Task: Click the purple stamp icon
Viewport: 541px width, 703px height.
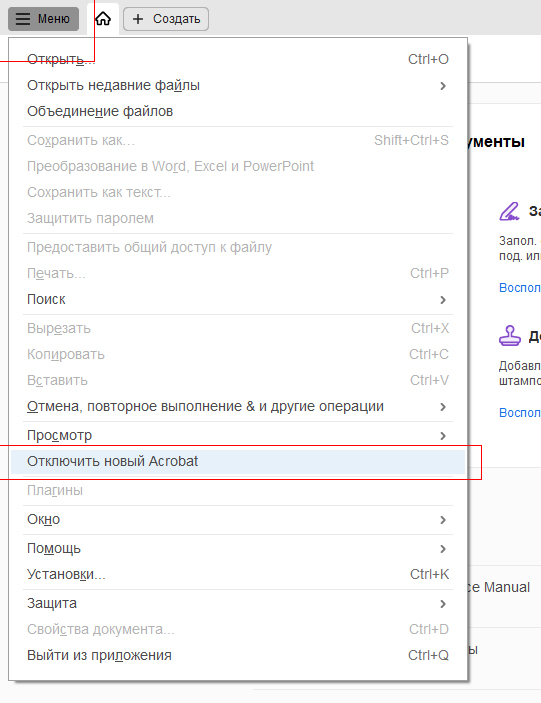Action: [x=510, y=336]
